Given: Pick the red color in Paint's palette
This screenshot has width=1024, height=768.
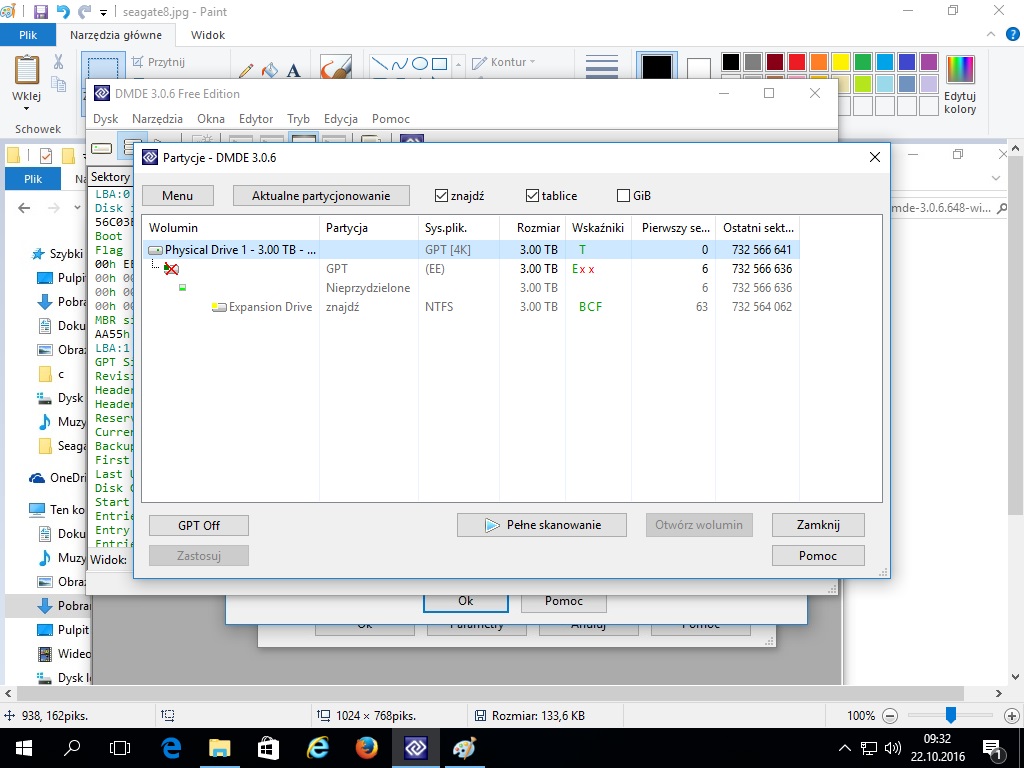Looking at the screenshot, I should click(x=797, y=62).
